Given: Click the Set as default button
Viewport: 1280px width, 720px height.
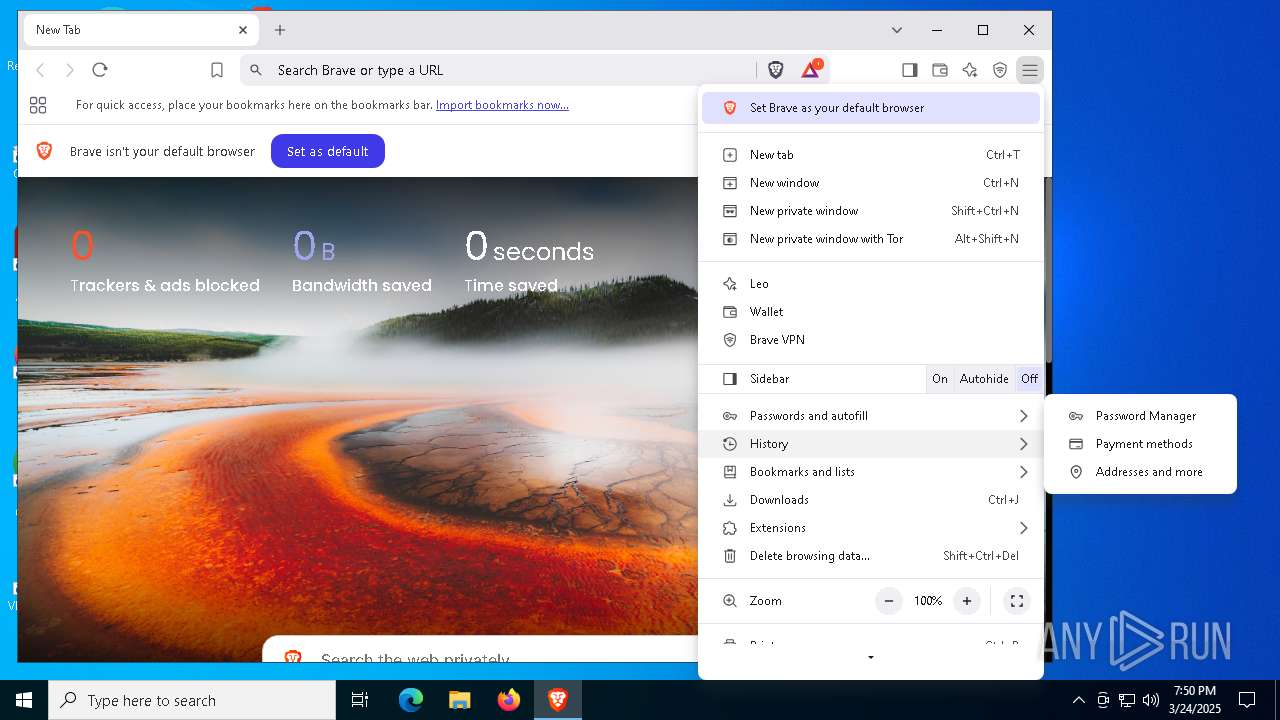Looking at the screenshot, I should click(328, 151).
